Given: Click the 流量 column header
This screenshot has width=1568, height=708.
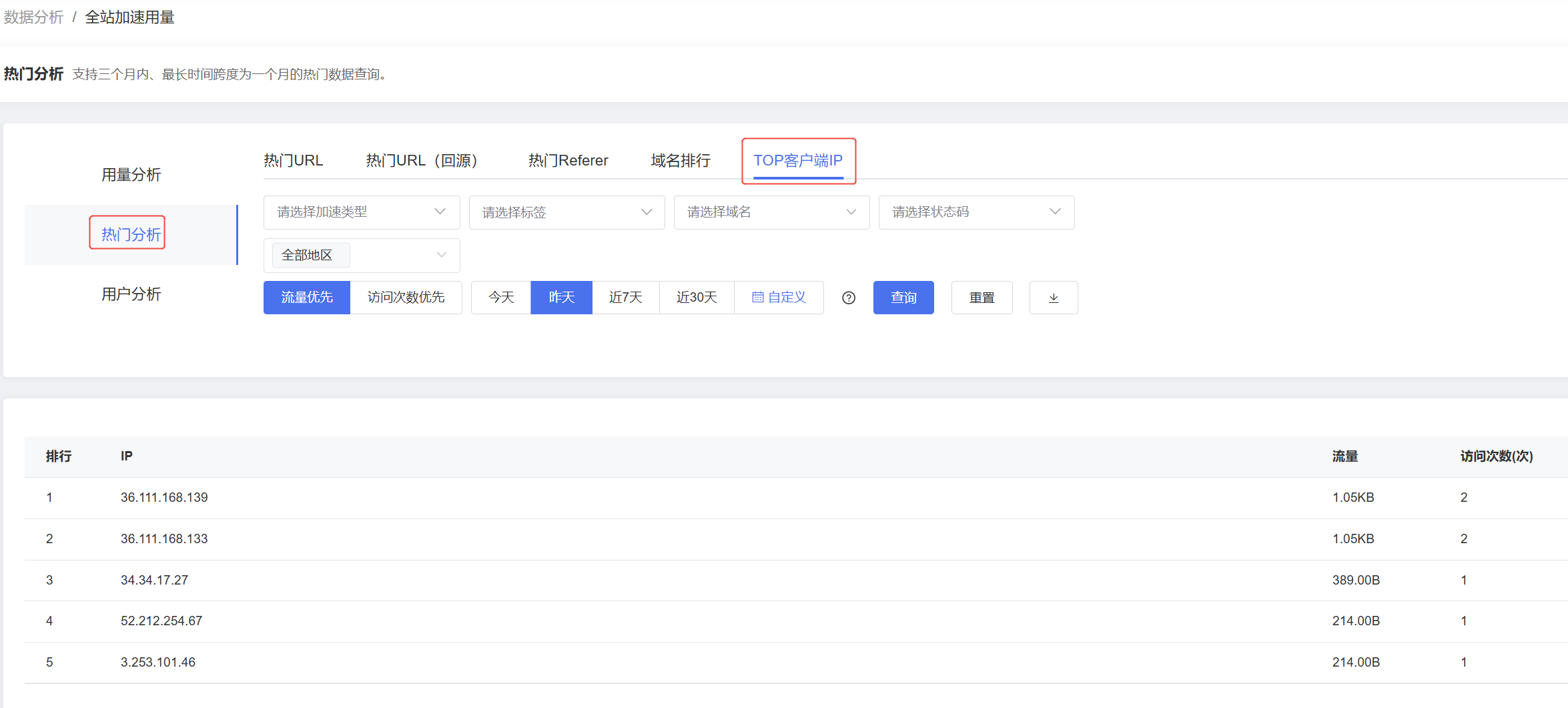Looking at the screenshot, I should tap(1345, 456).
